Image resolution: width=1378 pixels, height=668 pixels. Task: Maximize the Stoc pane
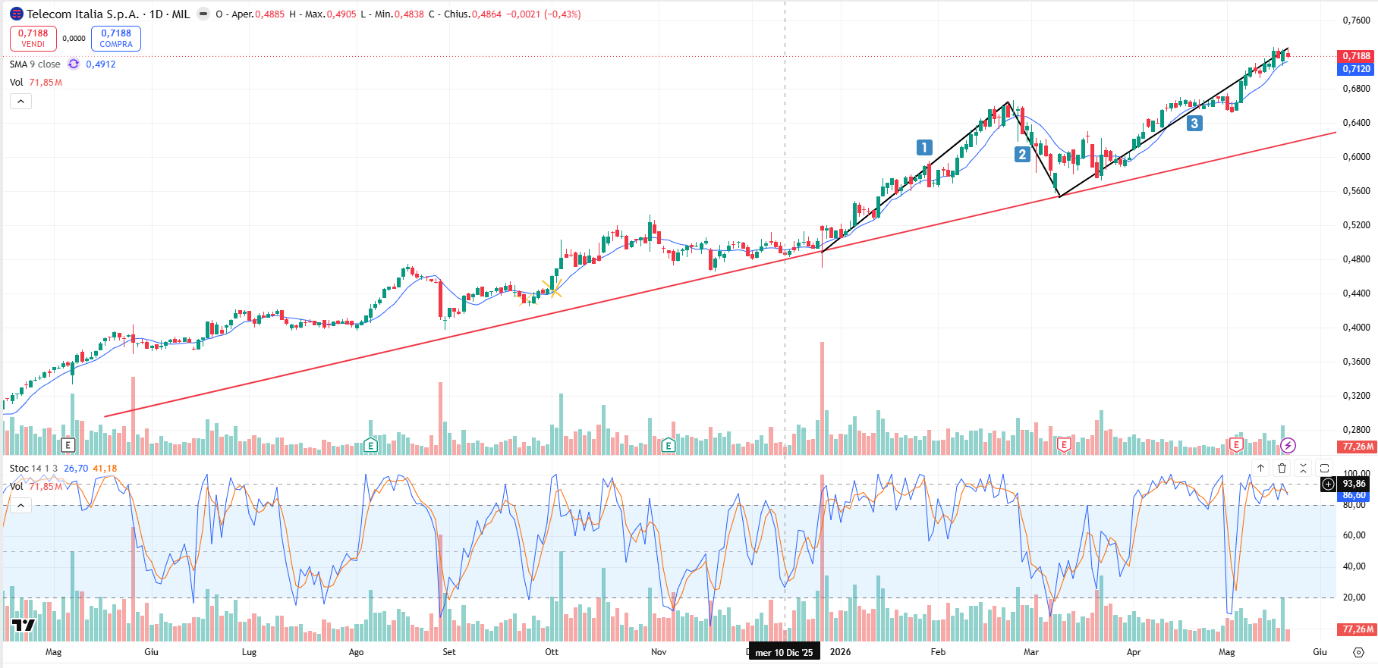(x=1324, y=468)
